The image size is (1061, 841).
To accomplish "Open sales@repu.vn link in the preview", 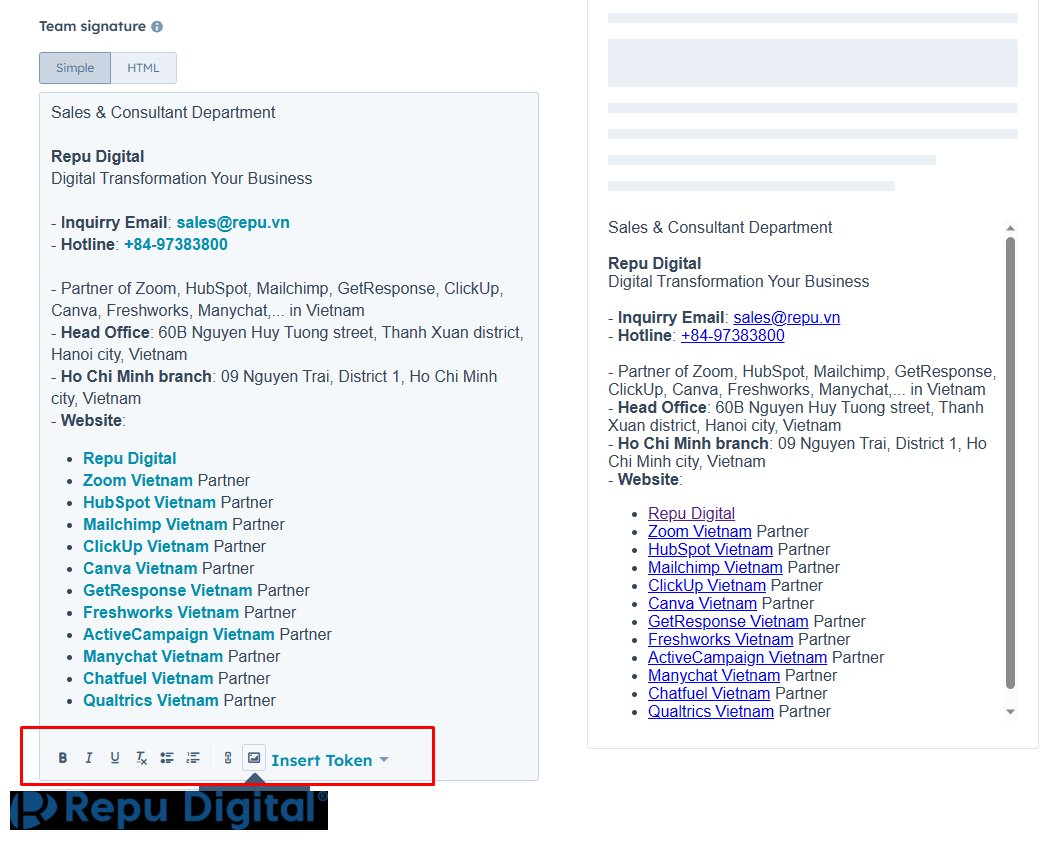I will [x=786, y=317].
